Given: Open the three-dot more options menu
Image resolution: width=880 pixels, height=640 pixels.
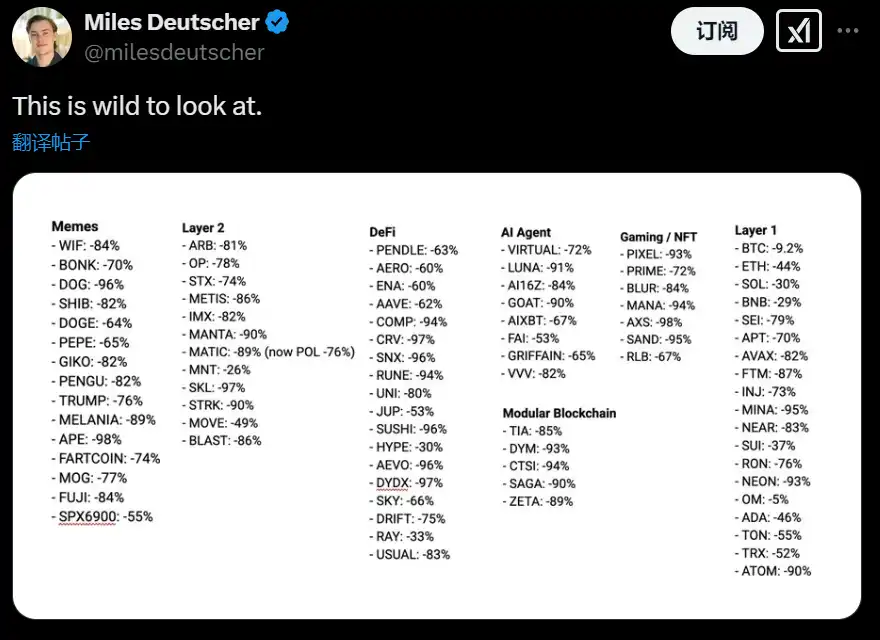Looking at the screenshot, I should pos(848,31).
